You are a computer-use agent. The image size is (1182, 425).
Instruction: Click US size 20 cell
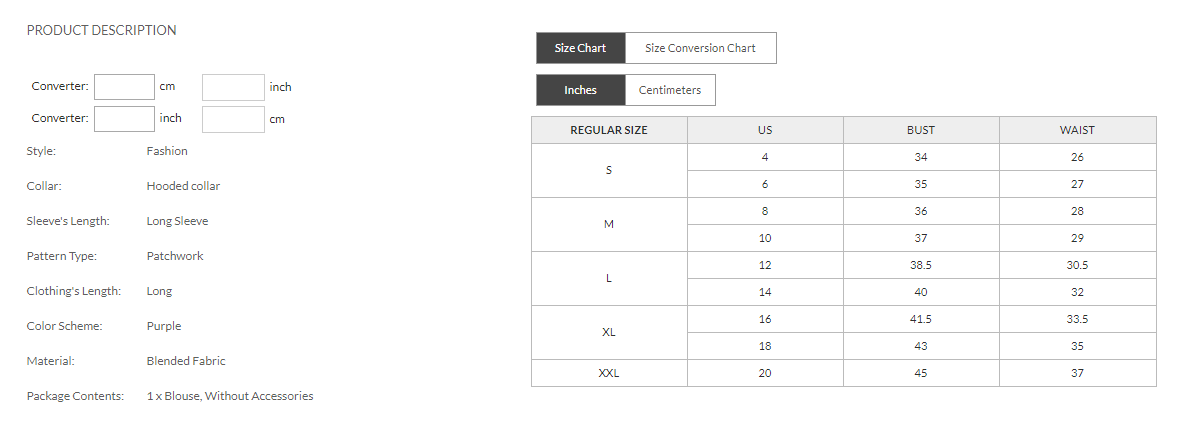point(765,373)
